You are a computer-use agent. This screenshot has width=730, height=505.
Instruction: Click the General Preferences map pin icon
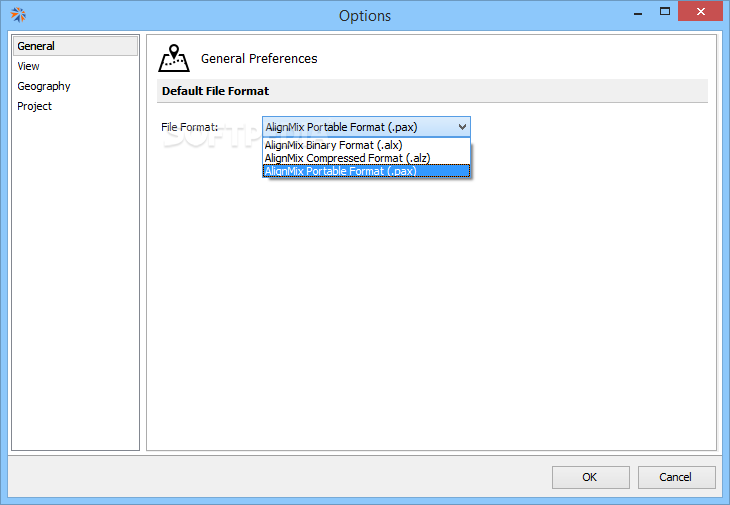coord(174,58)
